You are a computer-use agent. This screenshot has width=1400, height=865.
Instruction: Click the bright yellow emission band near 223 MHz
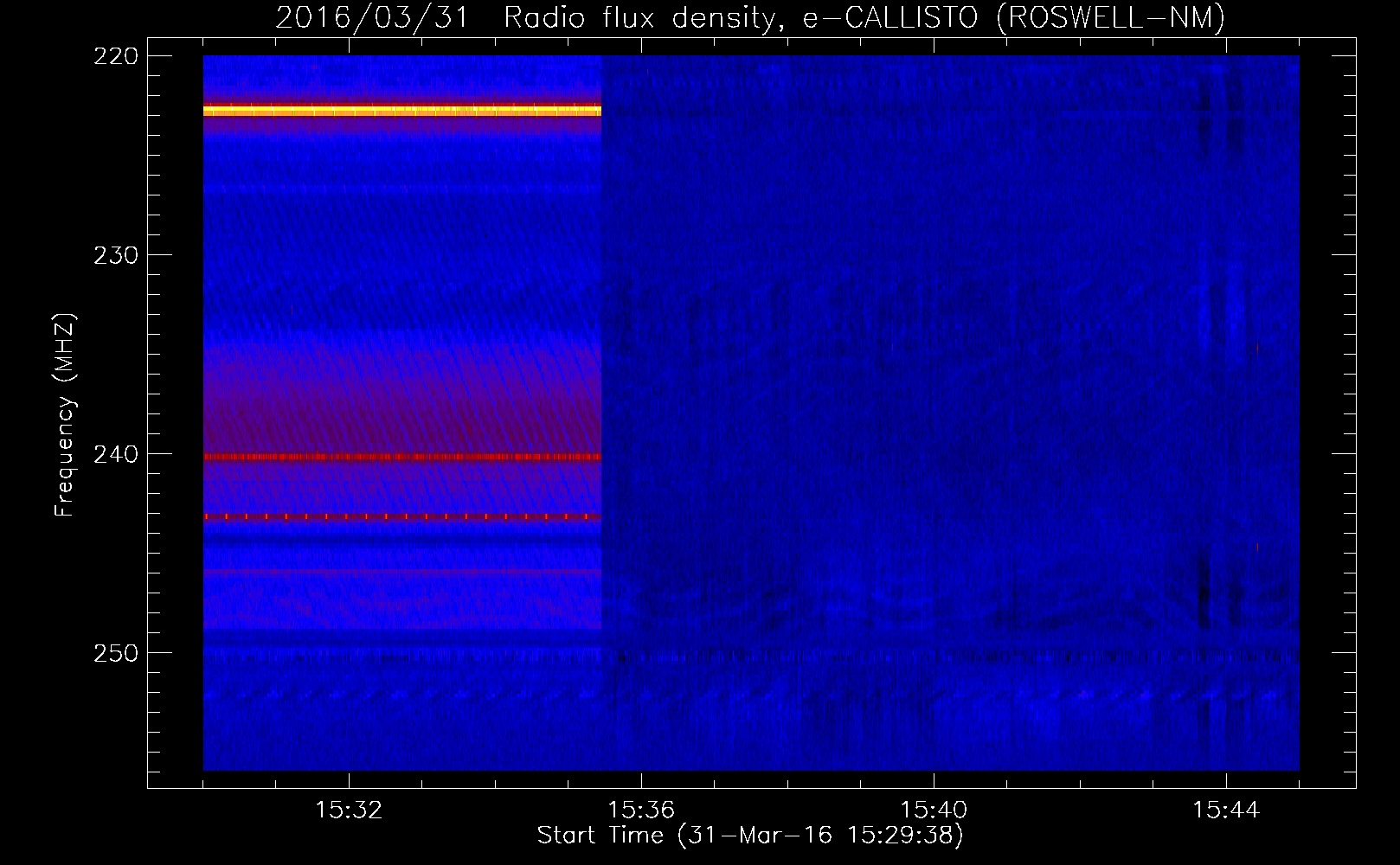click(402, 111)
